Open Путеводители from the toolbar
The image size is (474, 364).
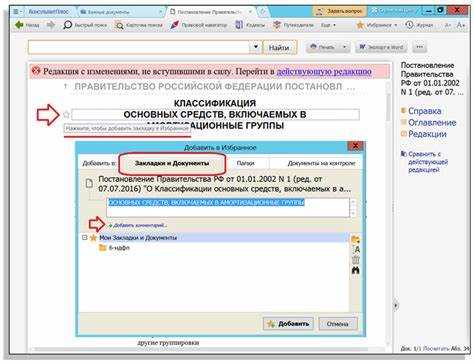coord(293,25)
